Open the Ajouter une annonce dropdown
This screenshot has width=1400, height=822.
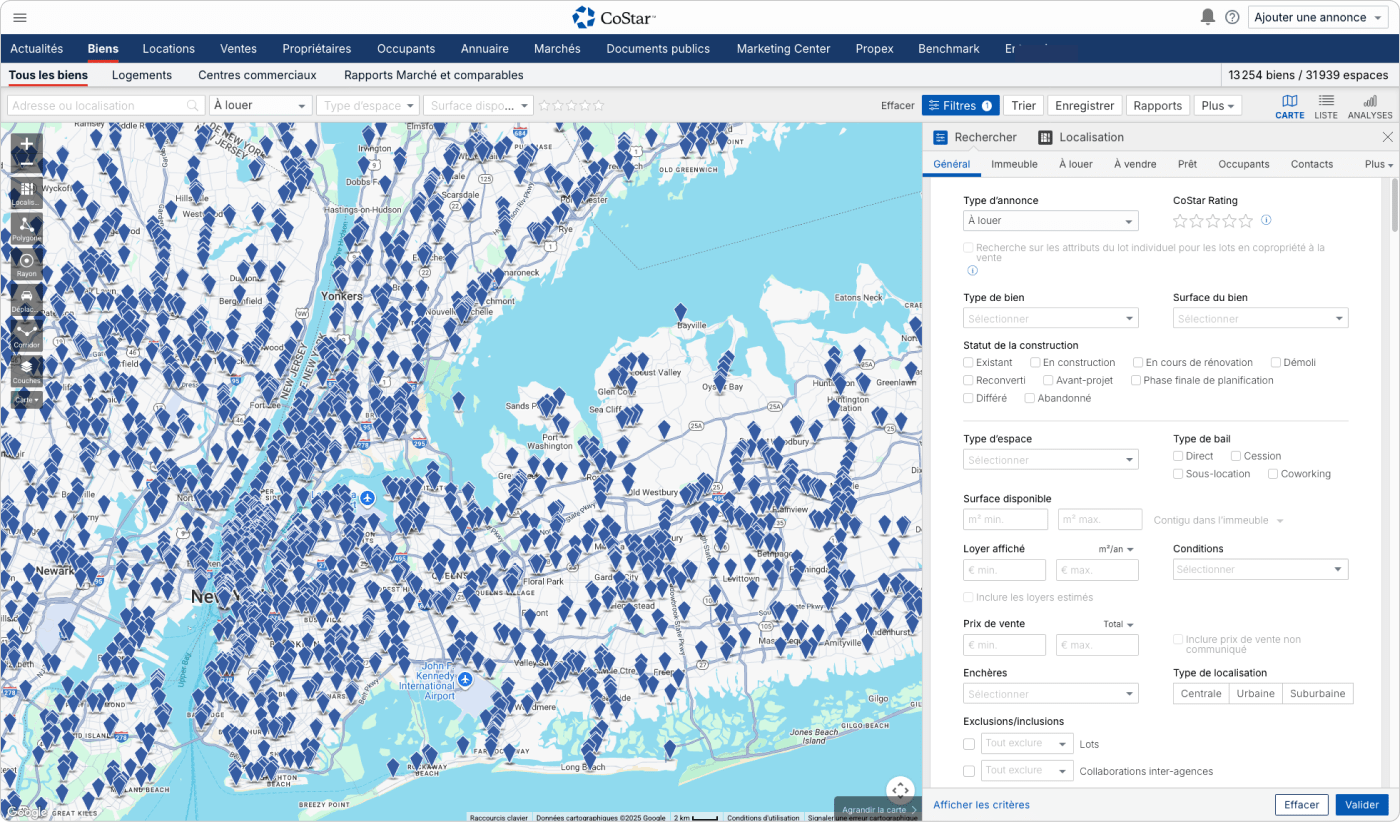tap(1317, 17)
